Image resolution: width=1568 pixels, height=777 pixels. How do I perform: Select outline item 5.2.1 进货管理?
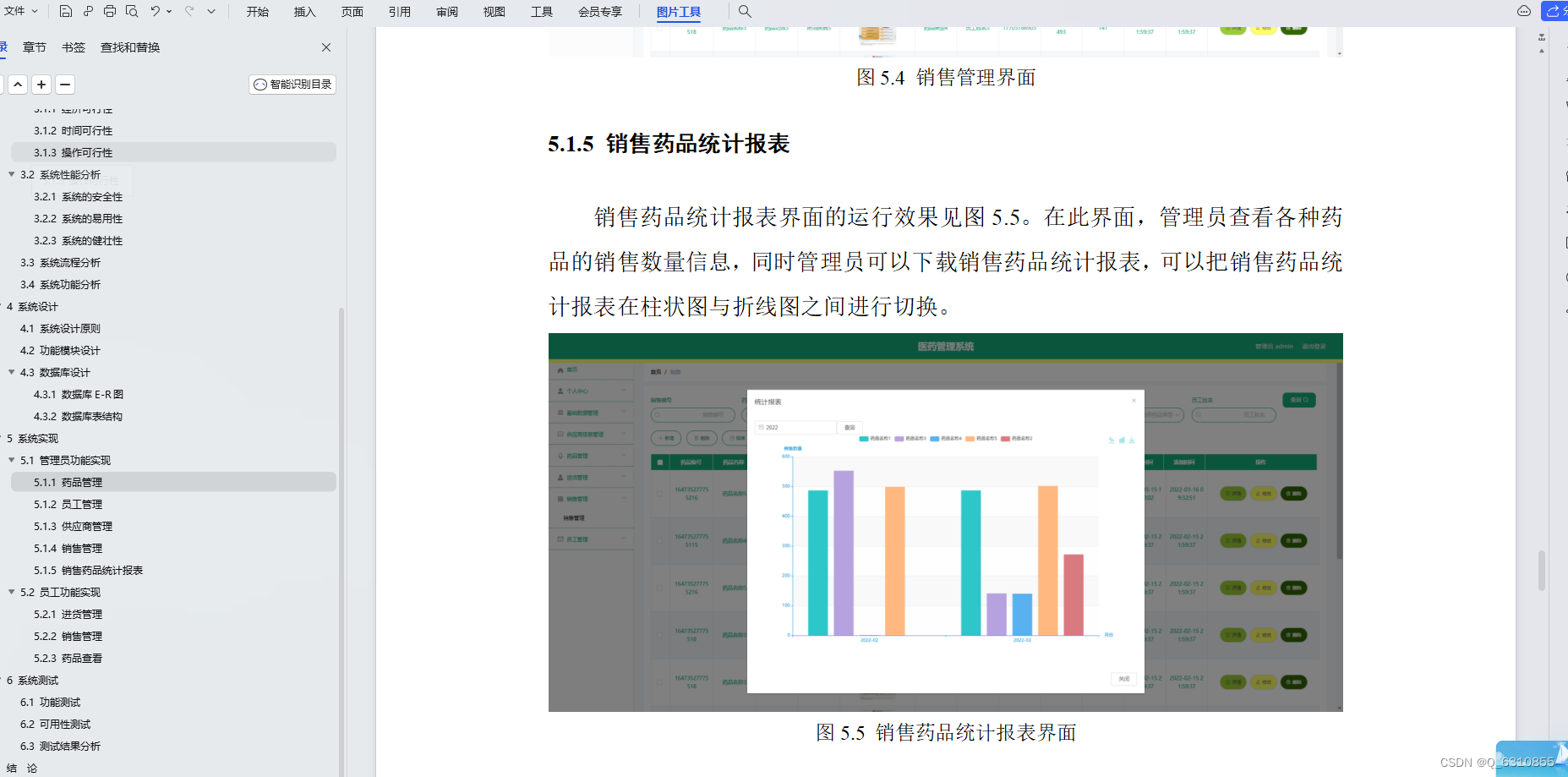click(x=68, y=614)
